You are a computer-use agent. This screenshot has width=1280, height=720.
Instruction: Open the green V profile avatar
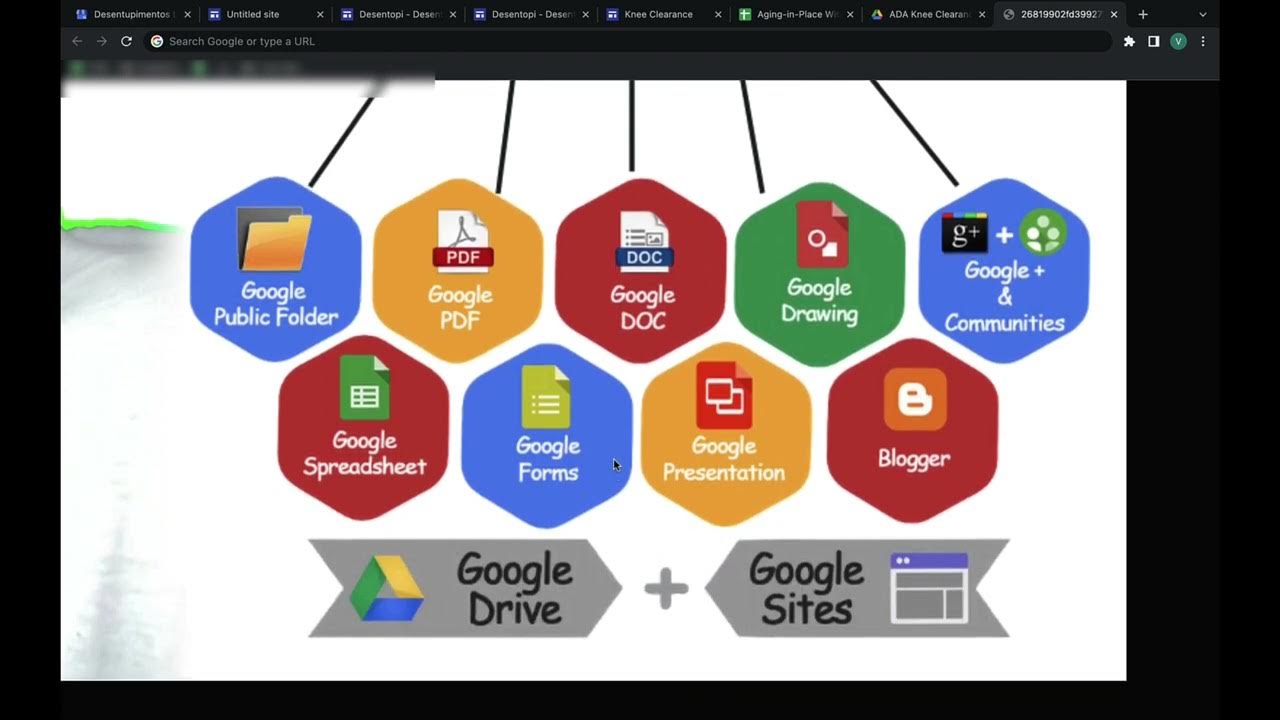[1178, 41]
